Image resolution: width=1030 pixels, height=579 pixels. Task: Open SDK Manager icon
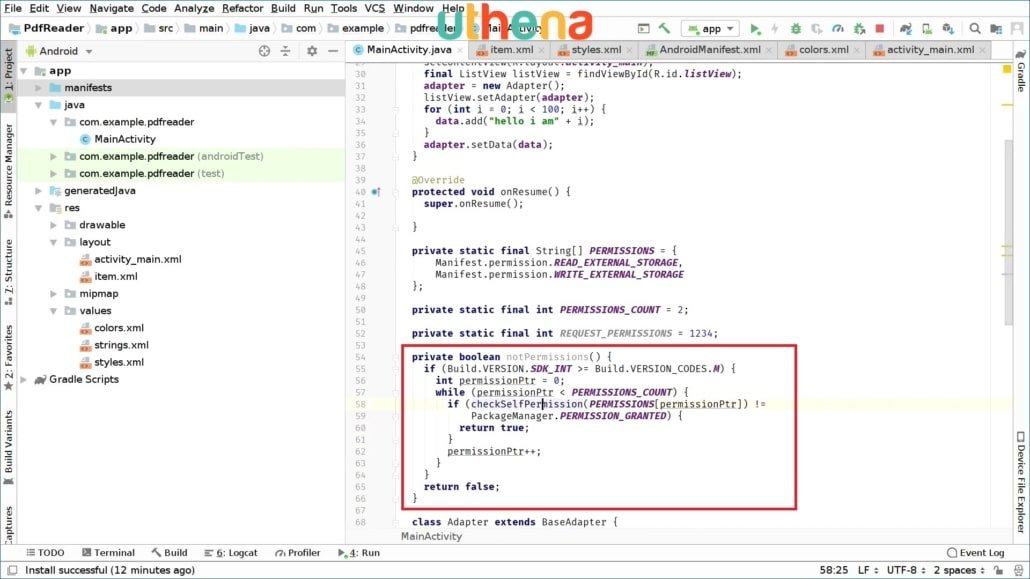tap(948, 28)
